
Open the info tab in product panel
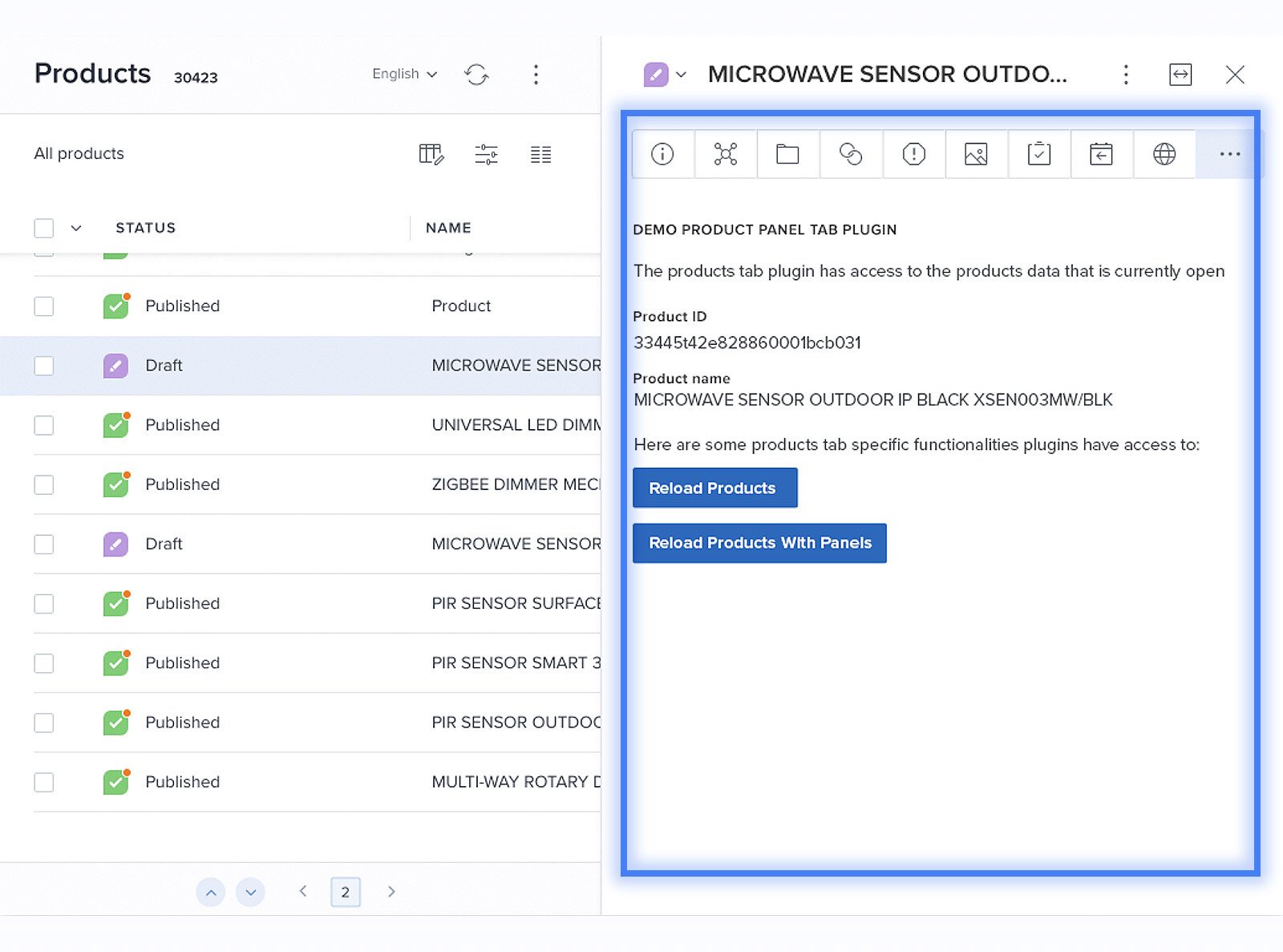coord(662,154)
